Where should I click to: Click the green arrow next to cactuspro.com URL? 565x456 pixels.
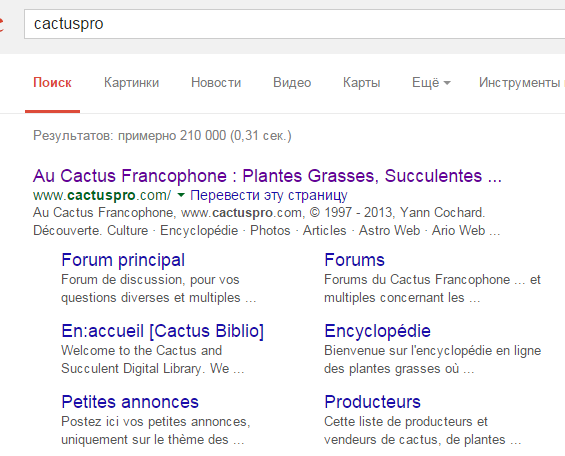click(181, 195)
